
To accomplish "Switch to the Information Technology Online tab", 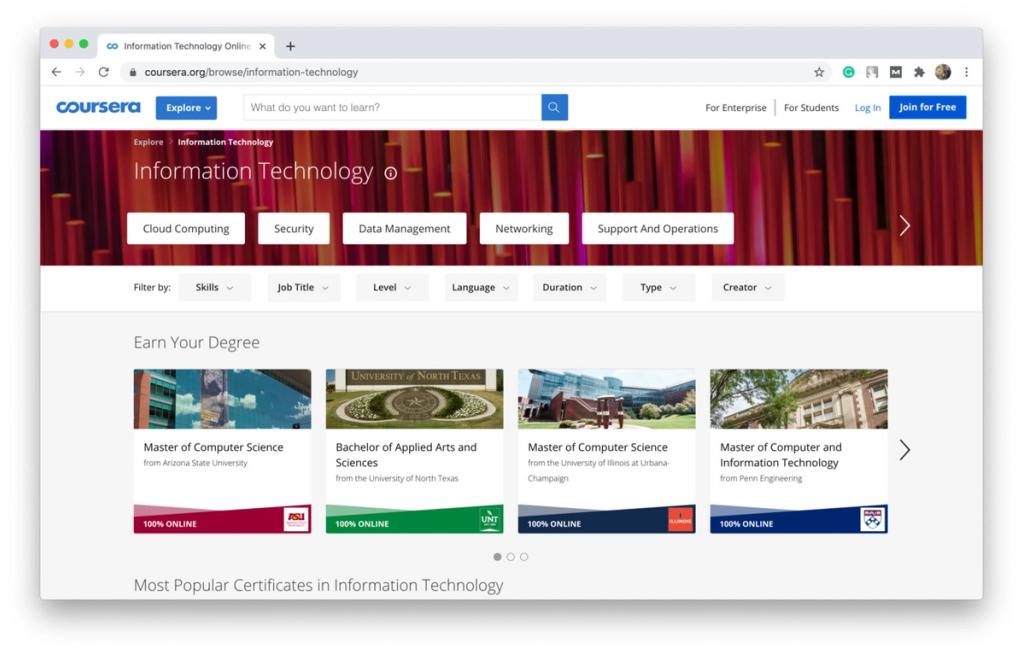I will click(187, 46).
